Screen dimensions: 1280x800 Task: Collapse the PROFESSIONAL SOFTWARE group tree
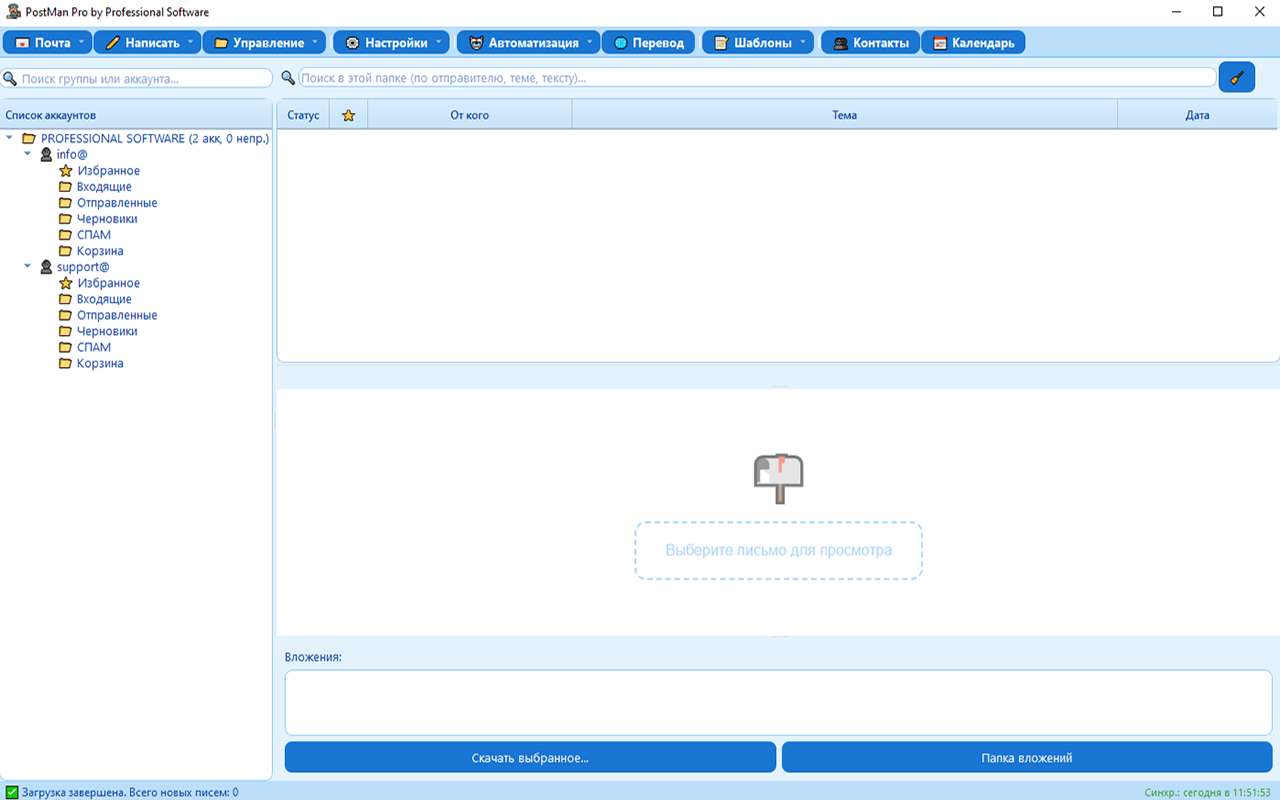click(x=10, y=139)
